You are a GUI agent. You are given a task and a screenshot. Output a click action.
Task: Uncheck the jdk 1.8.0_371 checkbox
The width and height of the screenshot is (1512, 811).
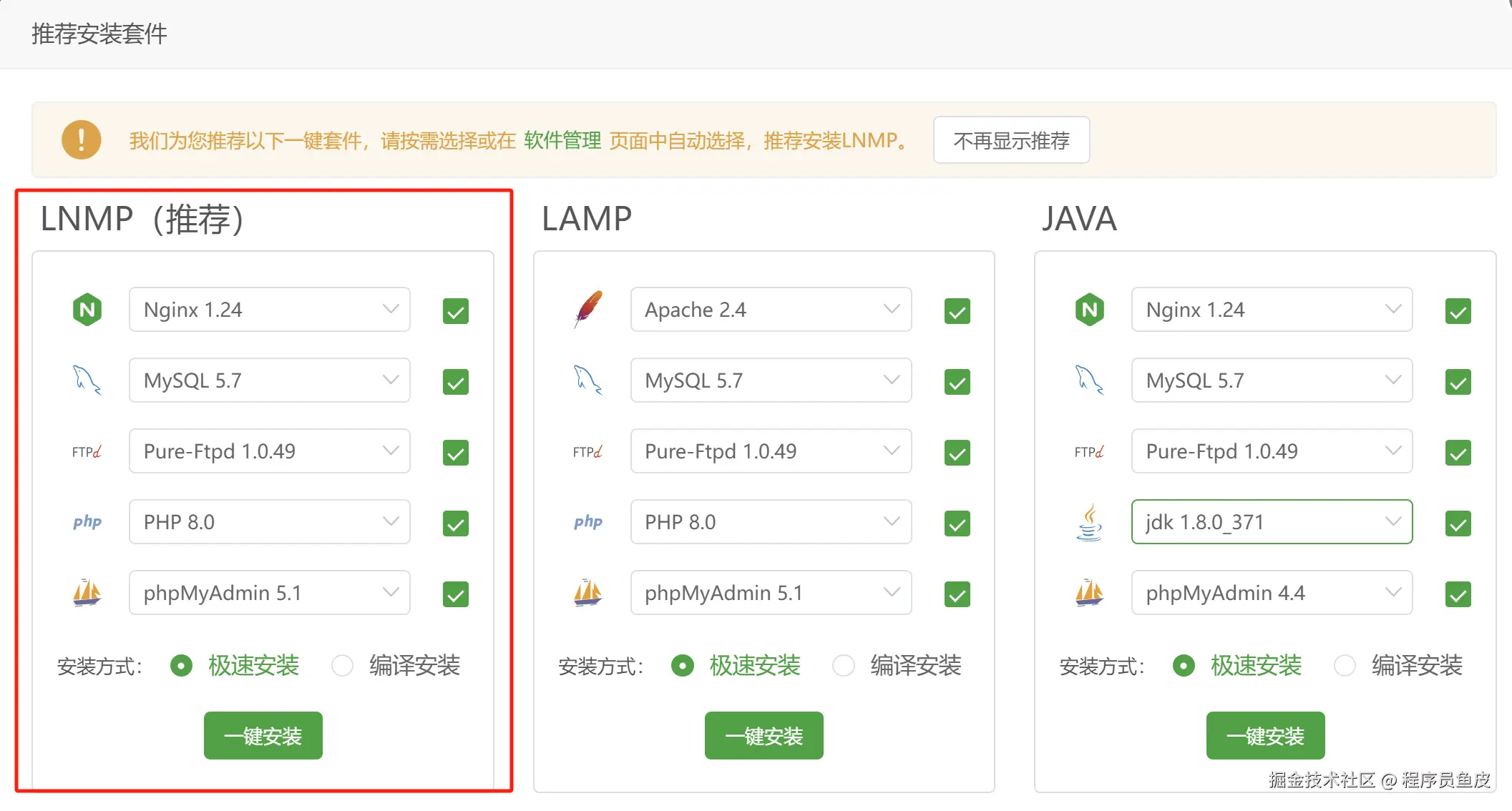pyautogui.click(x=1458, y=524)
